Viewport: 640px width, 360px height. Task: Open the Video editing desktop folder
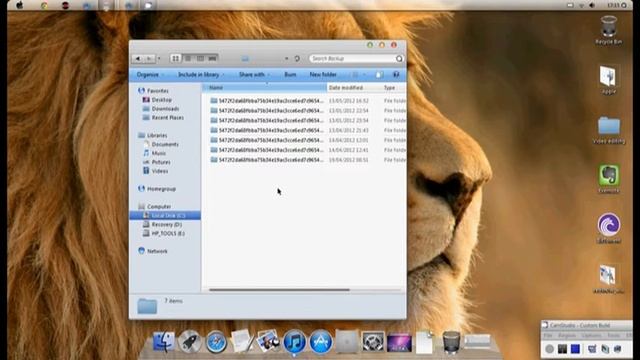[609, 130]
